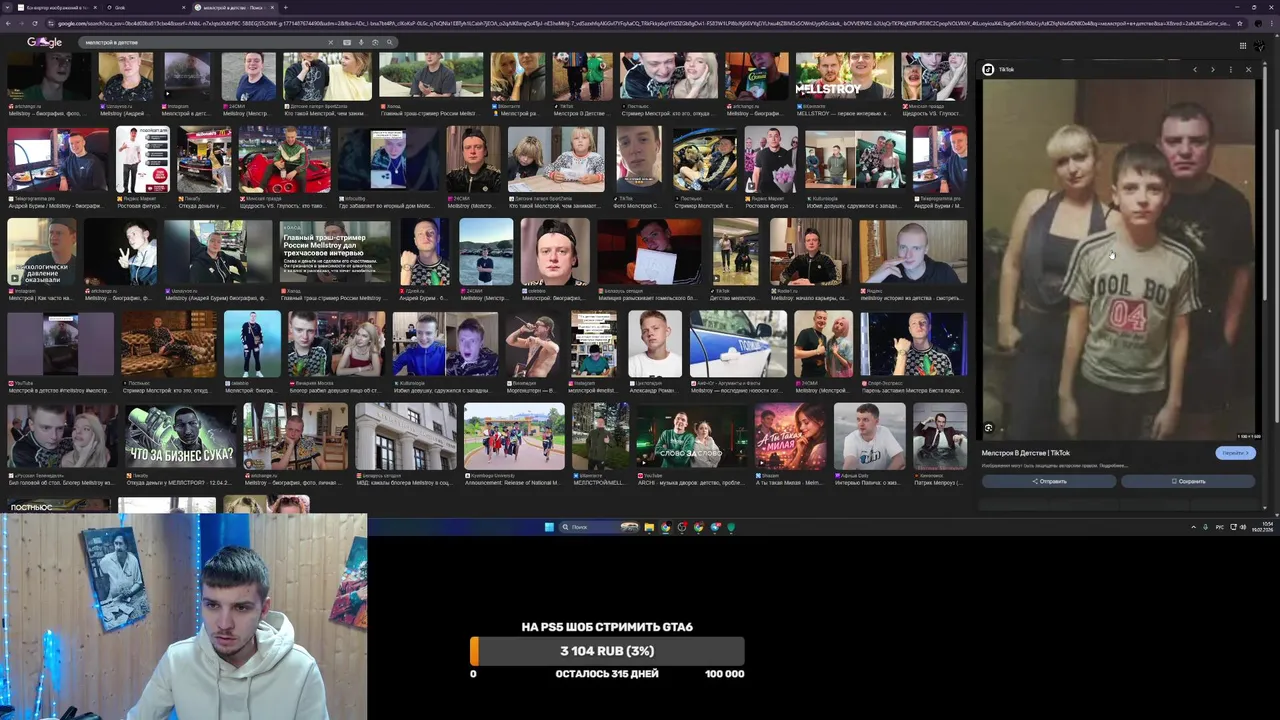Open the Chrome icon in the taskbar
This screenshot has width=1280, height=720.
click(x=665, y=527)
